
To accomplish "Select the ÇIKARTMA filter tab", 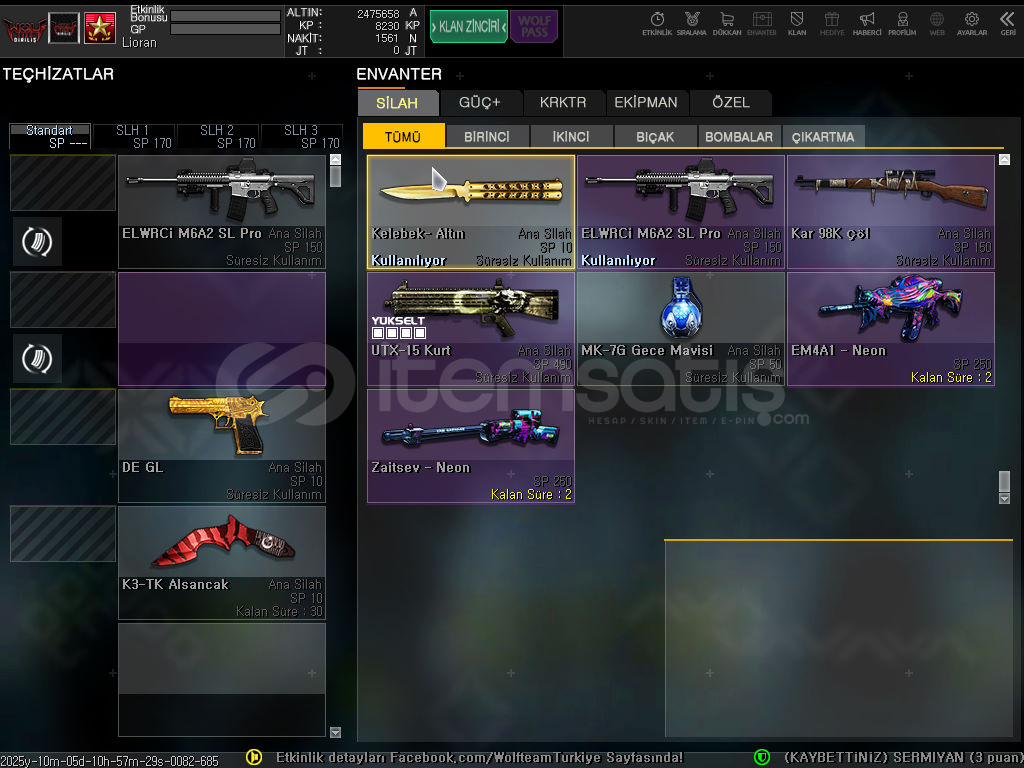I will click(x=823, y=136).
